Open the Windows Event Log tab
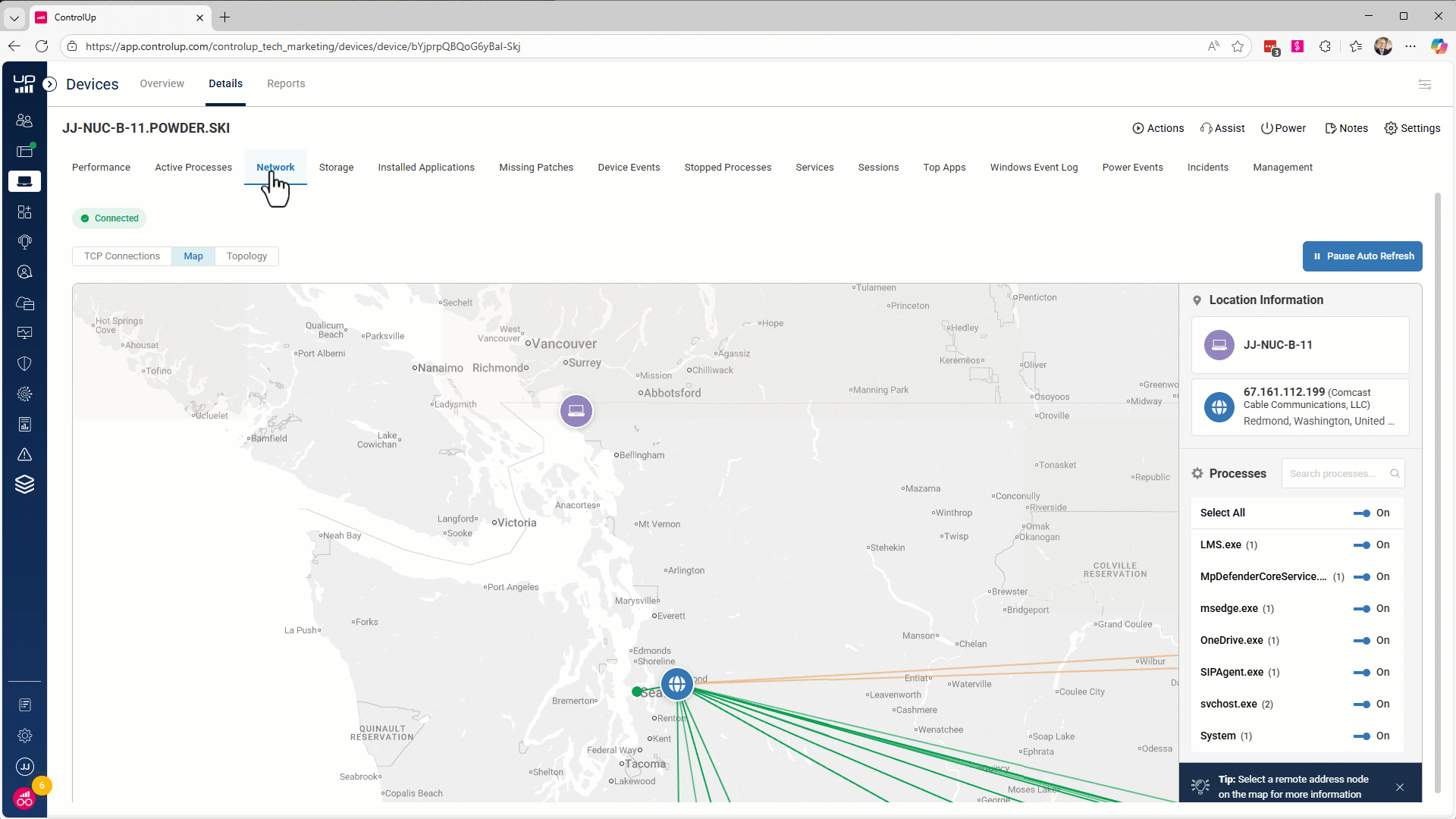1456x819 pixels. (1034, 167)
